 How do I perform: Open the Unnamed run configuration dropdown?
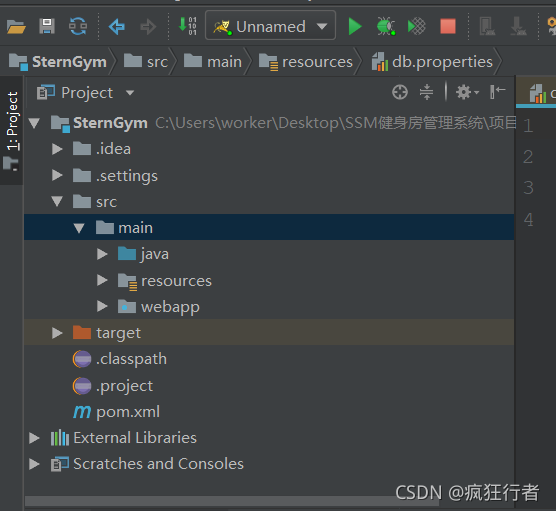[270, 26]
